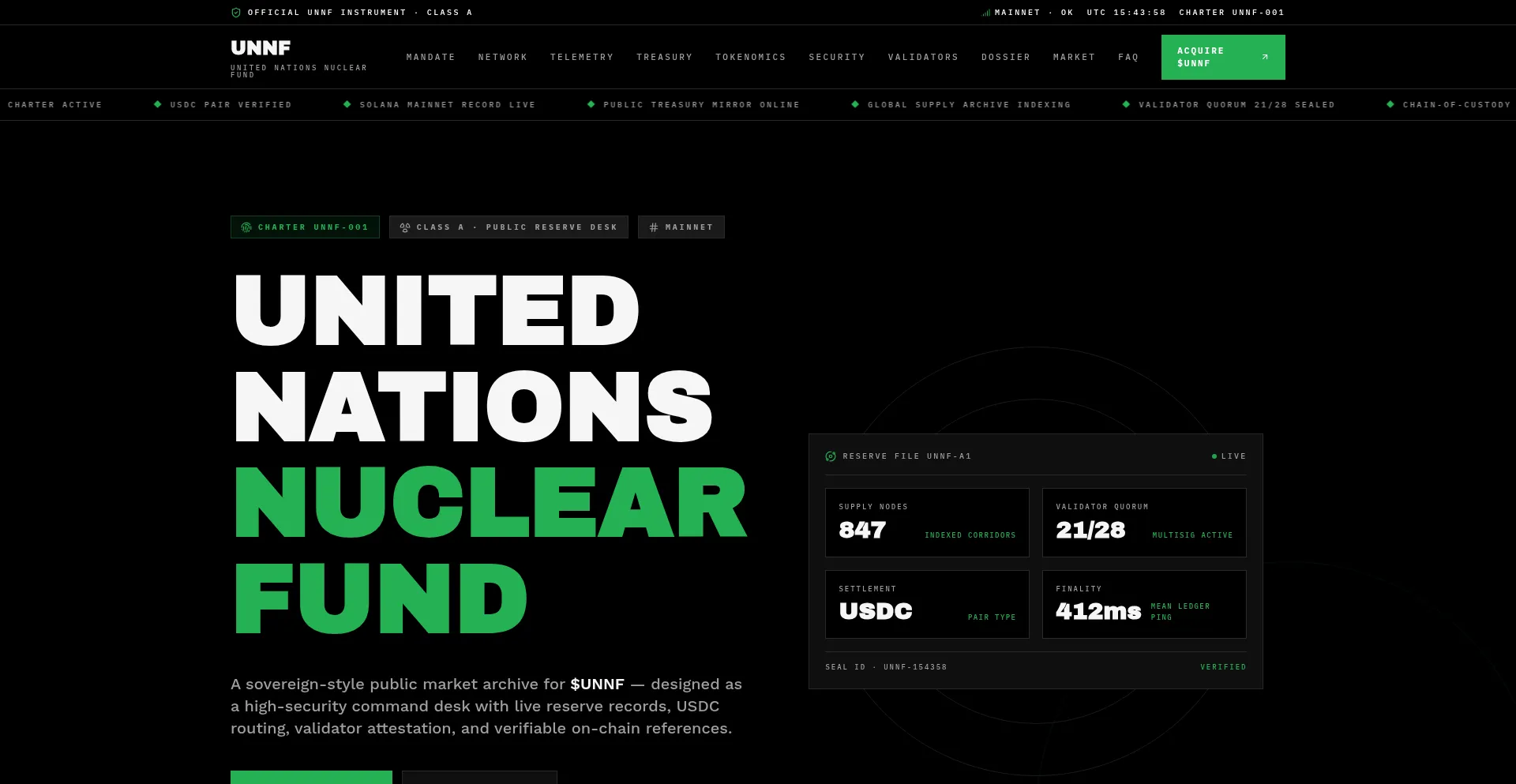The image size is (1516, 784).
Task: Click the Charter UNNF-001 green badge
Action: tap(305, 227)
